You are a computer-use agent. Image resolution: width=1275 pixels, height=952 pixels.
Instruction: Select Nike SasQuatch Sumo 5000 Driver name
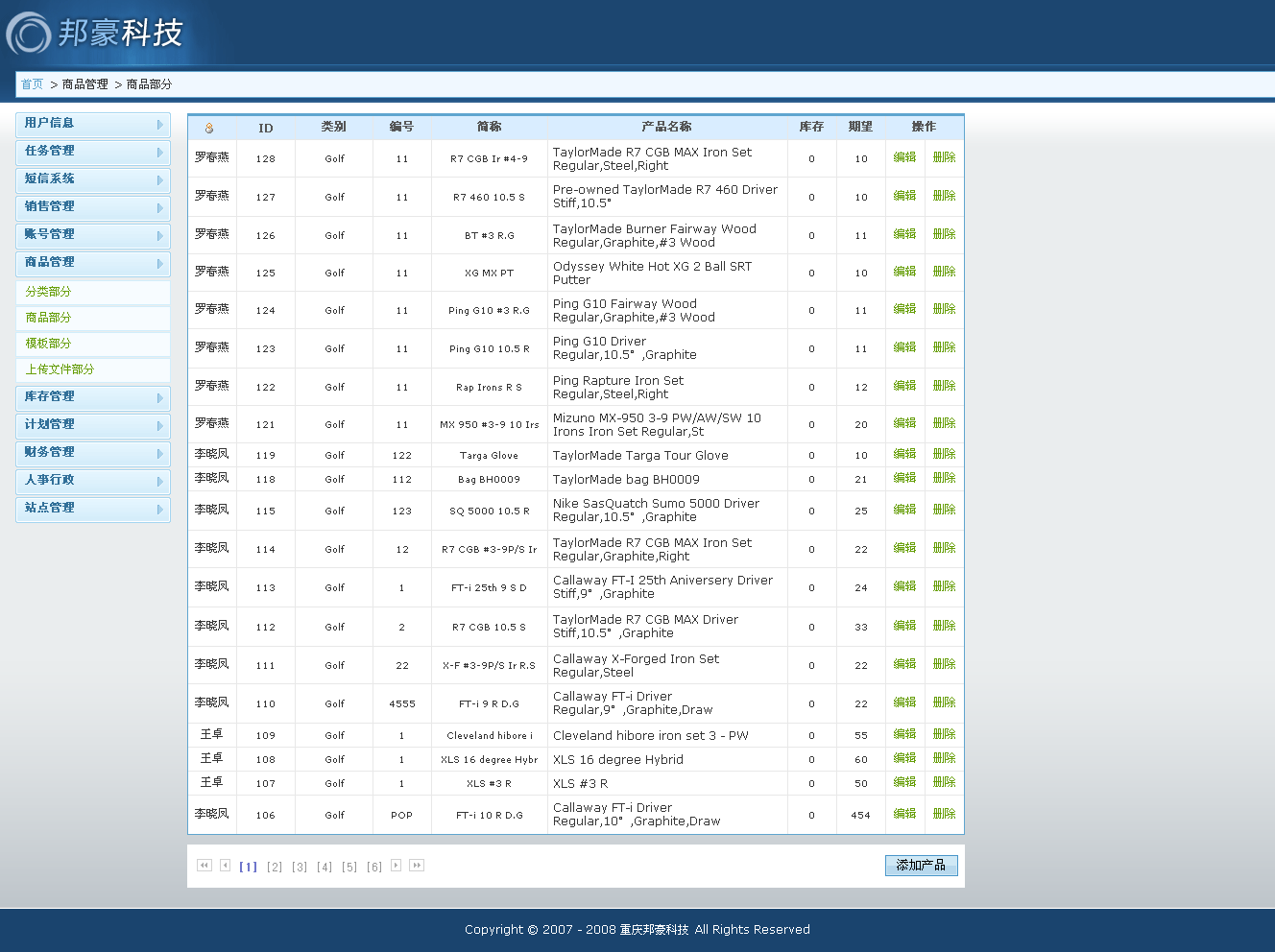click(x=656, y=510)
